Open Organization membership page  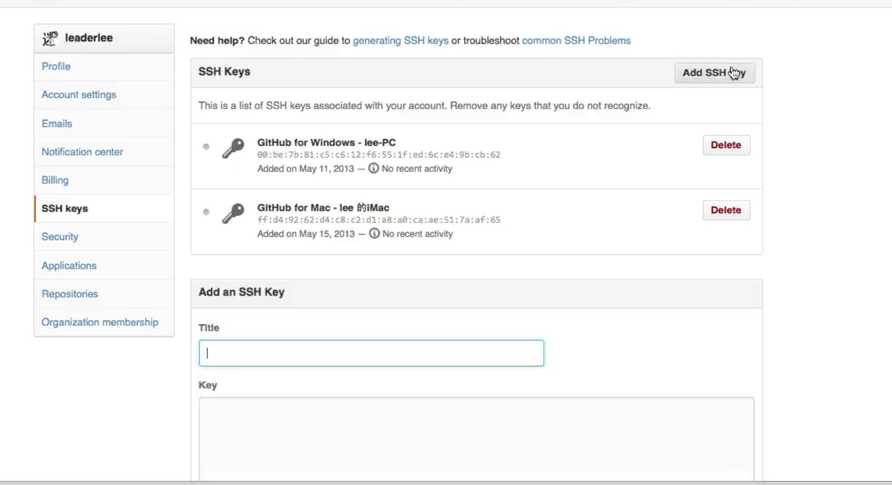[100, 322]
